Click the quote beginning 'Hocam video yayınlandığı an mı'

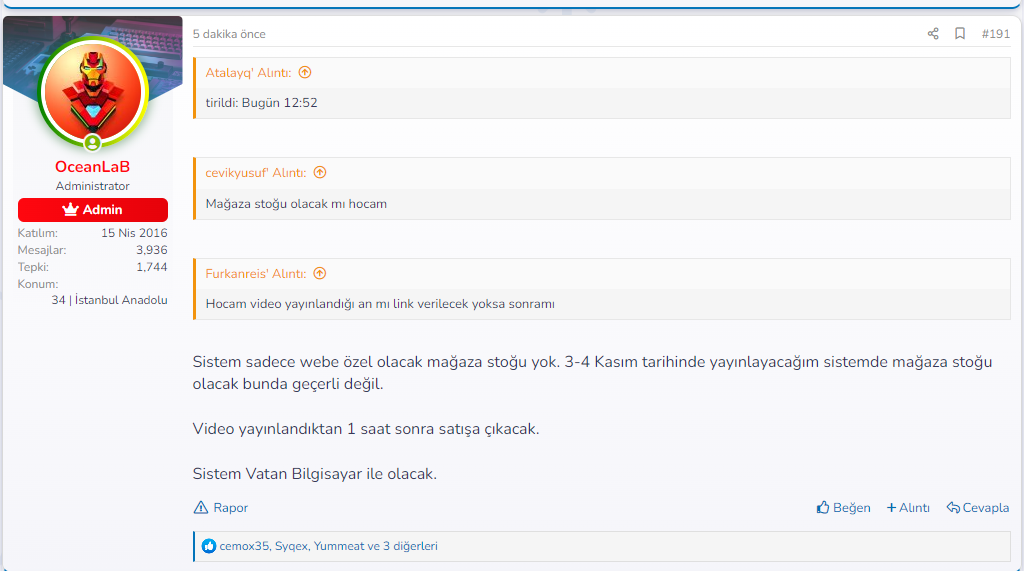[380, 304]
